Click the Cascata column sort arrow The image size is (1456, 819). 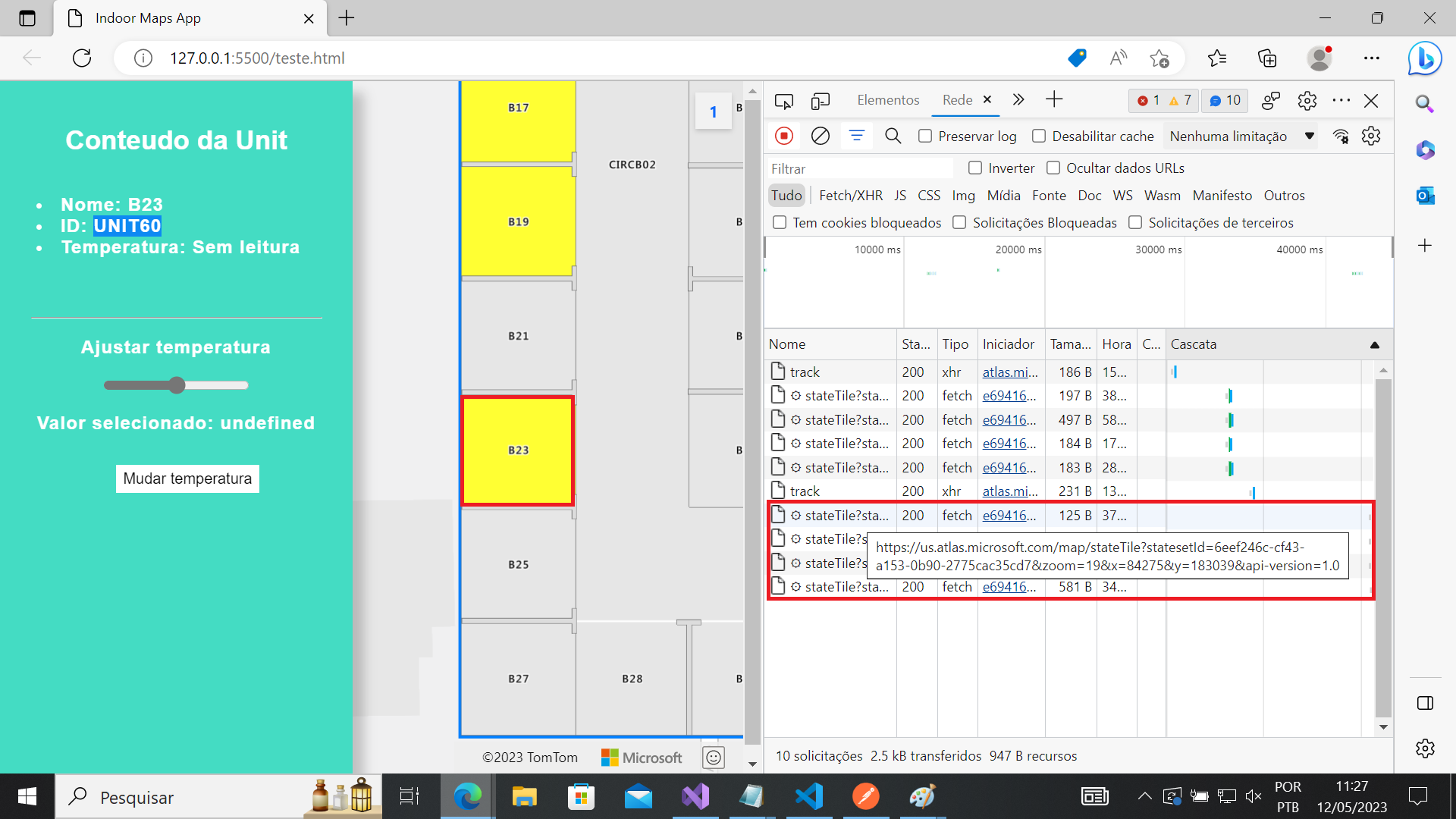point(1374,345)
